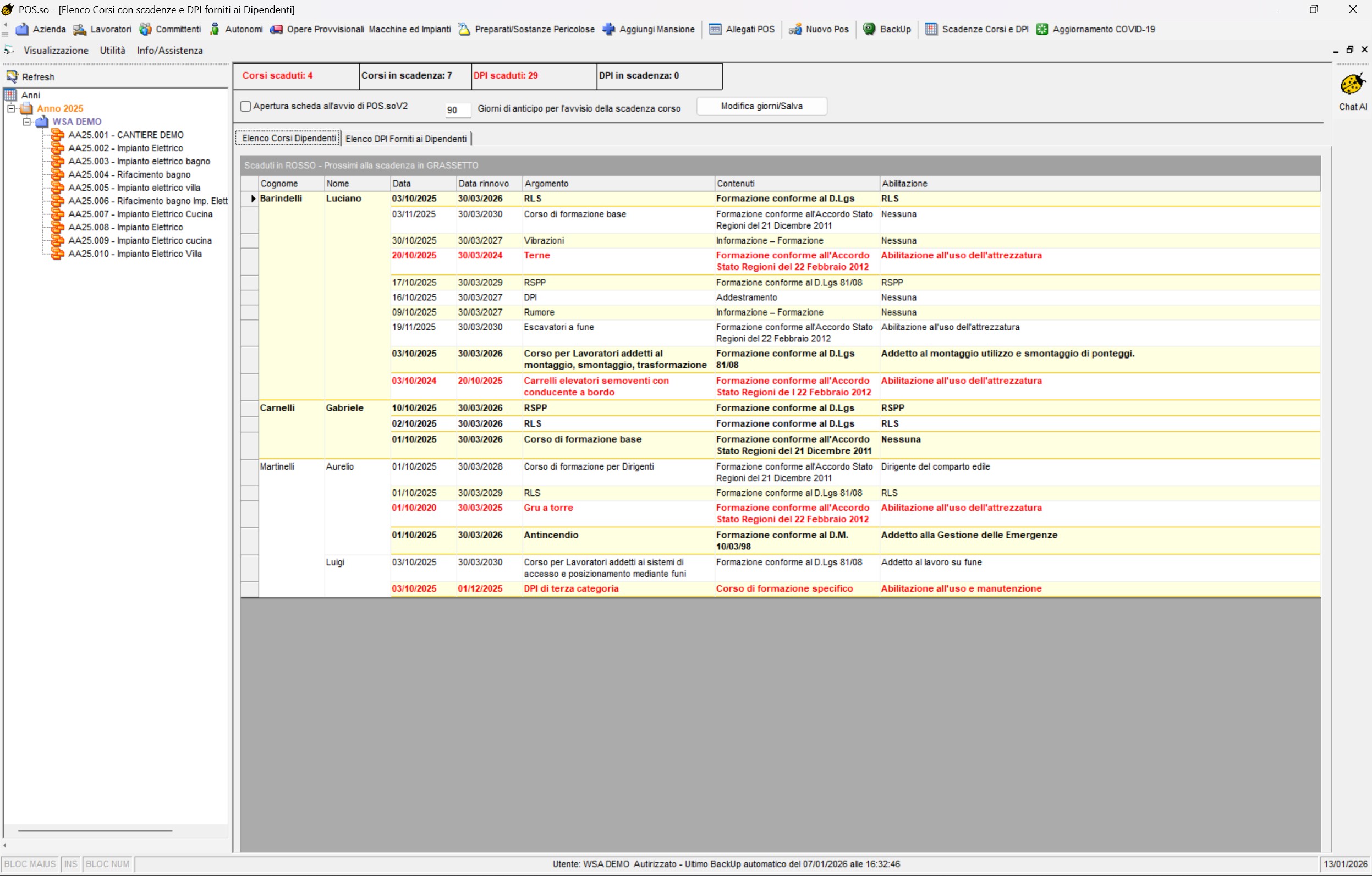Open the Azienda toolbar icon
This screenshot has width=1372, height=876.
(22, 29)
